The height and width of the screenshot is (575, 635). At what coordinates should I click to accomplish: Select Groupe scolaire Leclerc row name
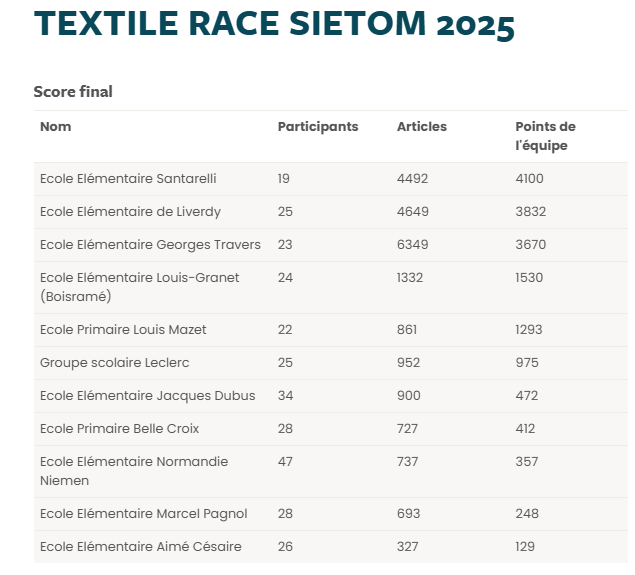tap(115, 363)
